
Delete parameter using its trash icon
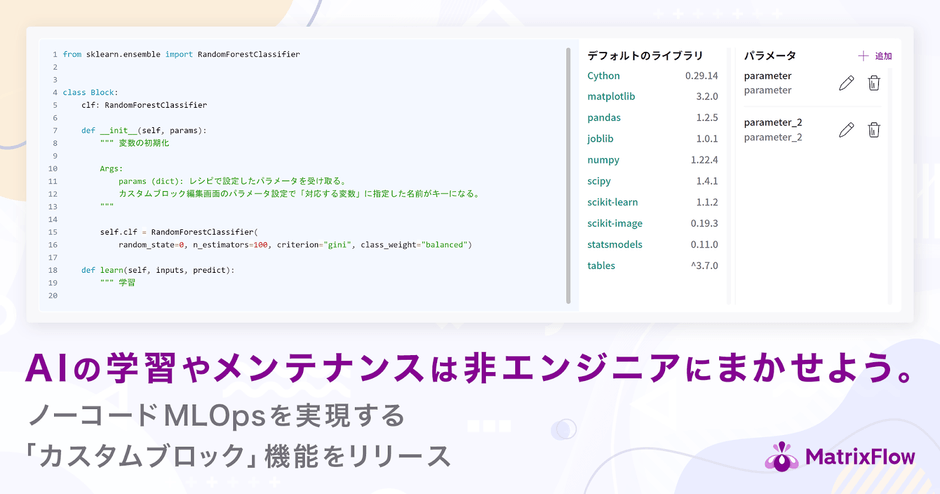[874, 83]
